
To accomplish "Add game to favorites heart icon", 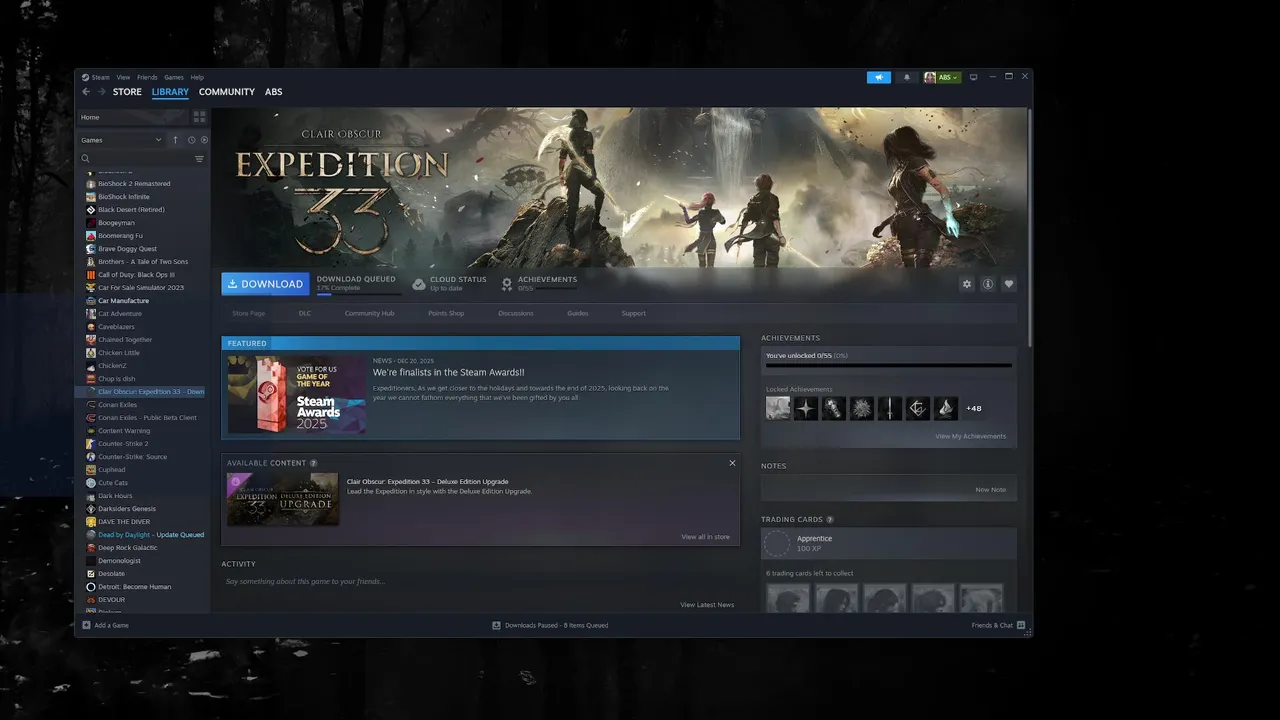I will click(1009, 284).
